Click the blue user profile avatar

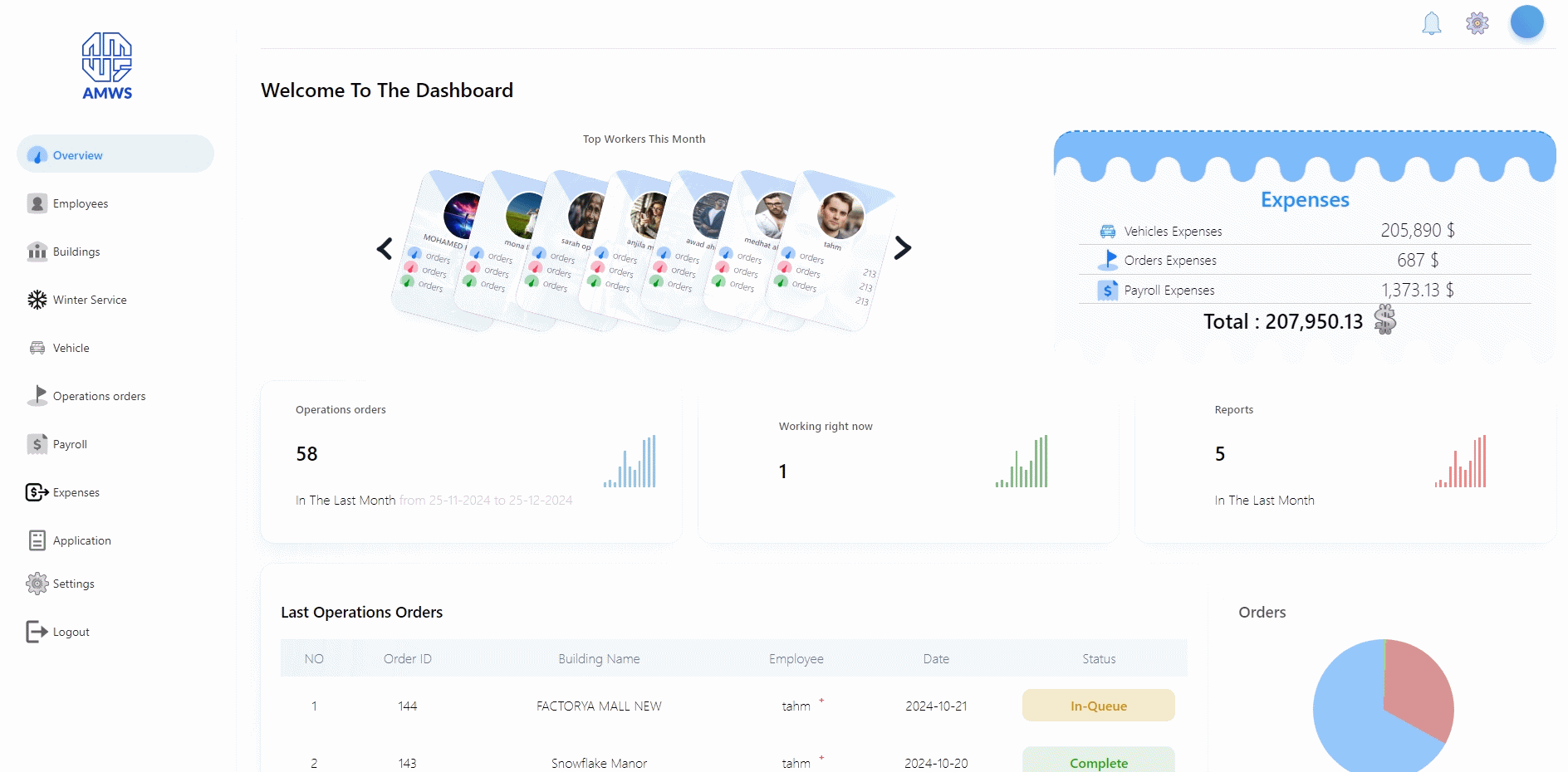1526,22
